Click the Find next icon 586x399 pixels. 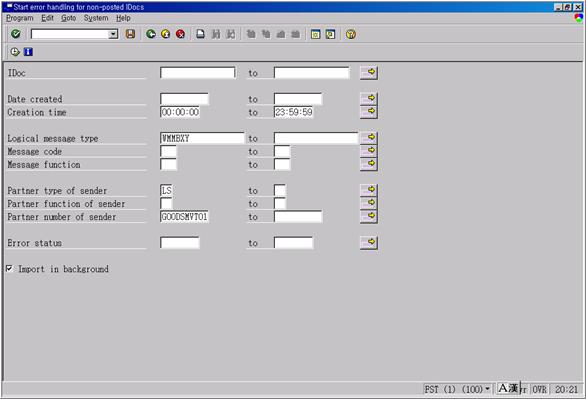(x=231, y=34)
